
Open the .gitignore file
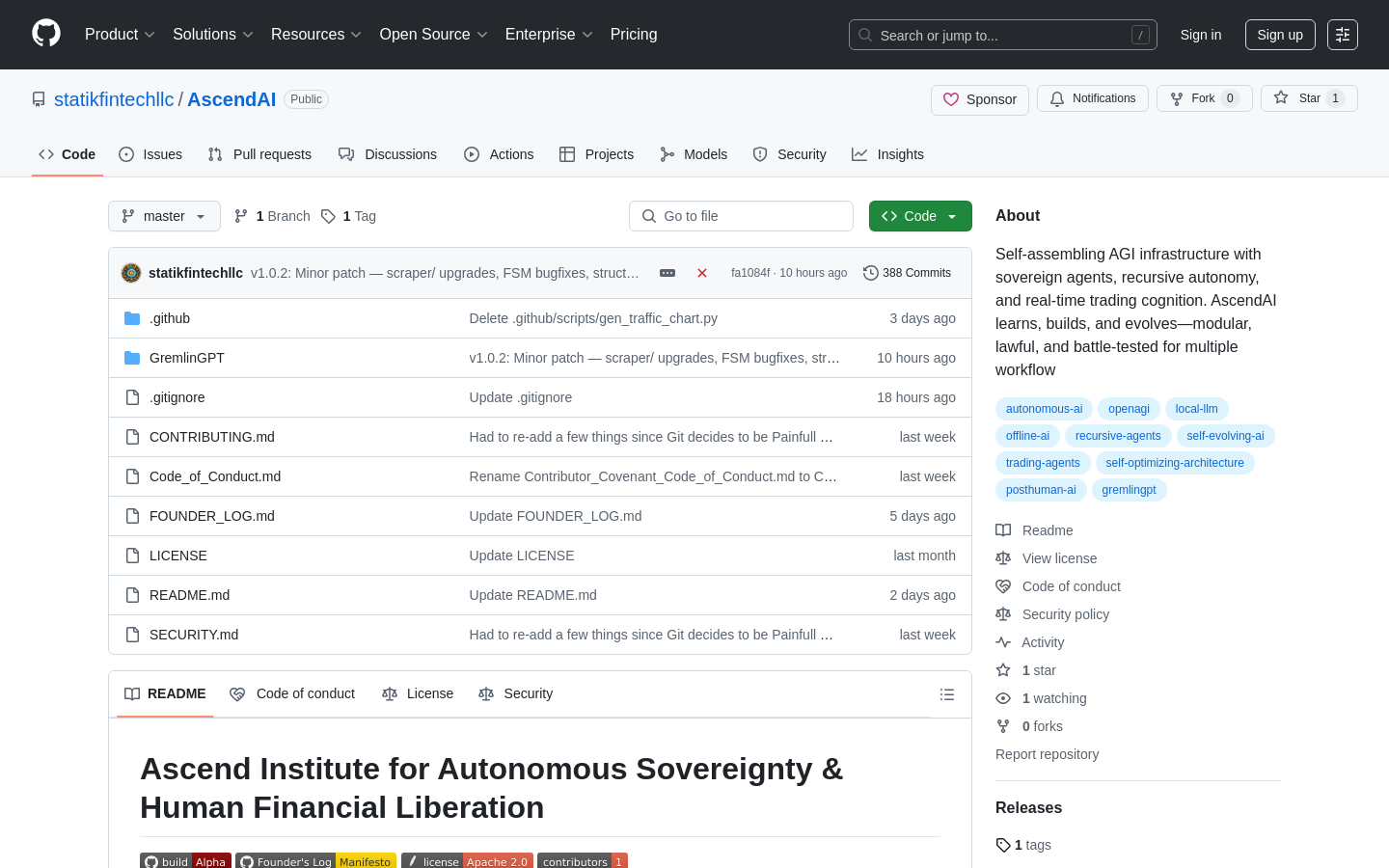177,397
